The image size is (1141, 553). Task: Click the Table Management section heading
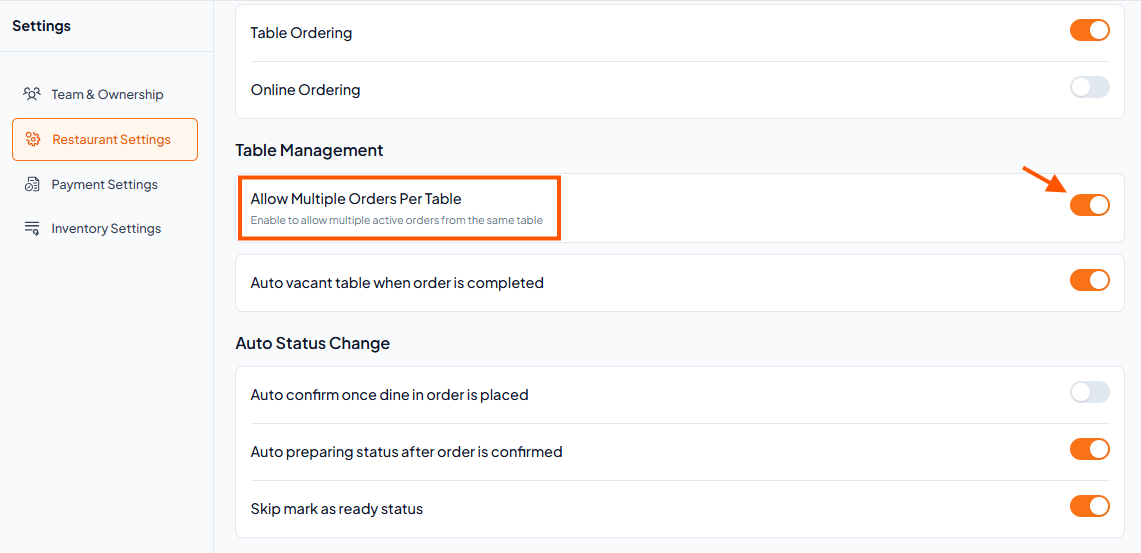click(x=309, y=151)
